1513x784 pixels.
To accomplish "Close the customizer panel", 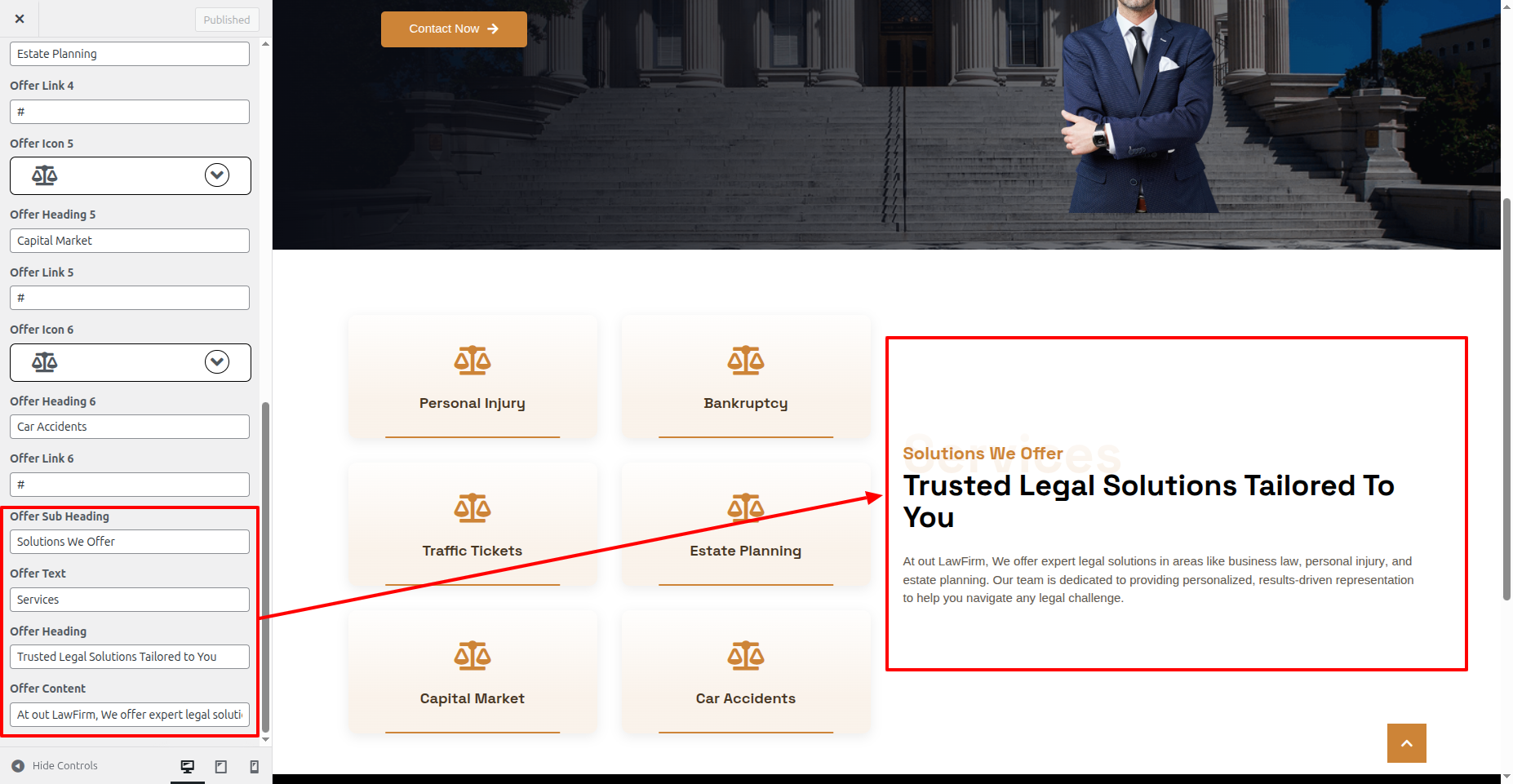I will (x=20, y=19).
